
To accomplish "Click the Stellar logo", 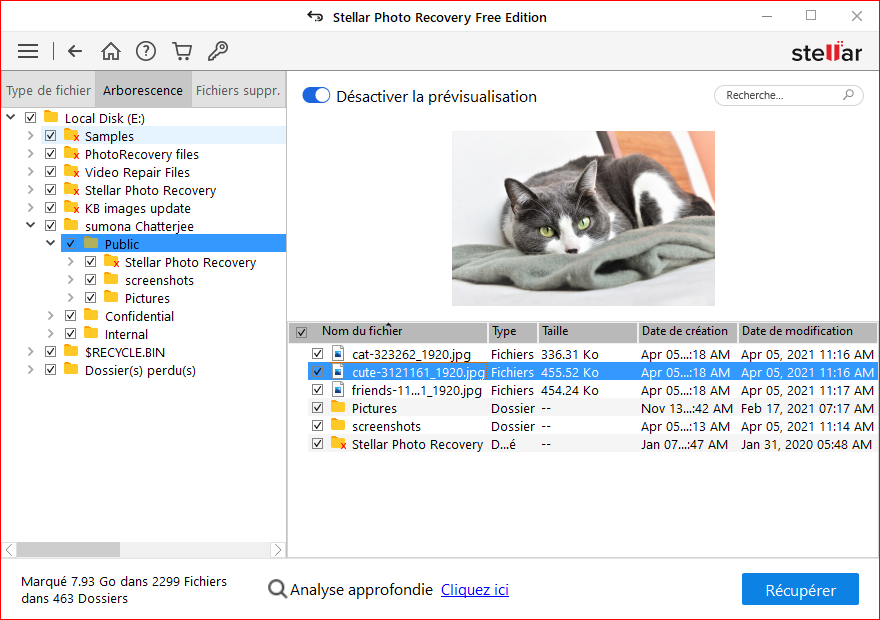I will pyautogui.click(x=826, y=52).
